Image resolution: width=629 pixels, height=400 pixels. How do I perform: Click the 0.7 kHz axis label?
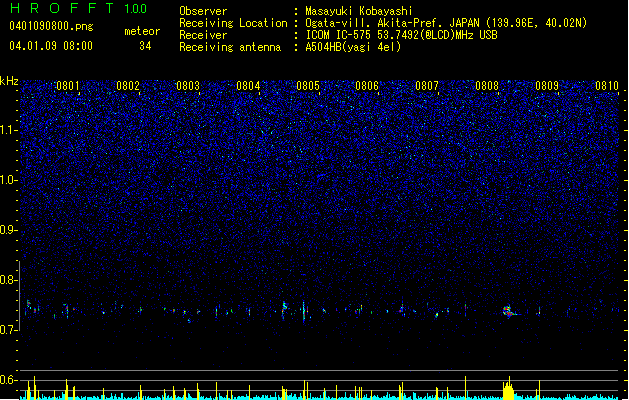pos(9,330)
